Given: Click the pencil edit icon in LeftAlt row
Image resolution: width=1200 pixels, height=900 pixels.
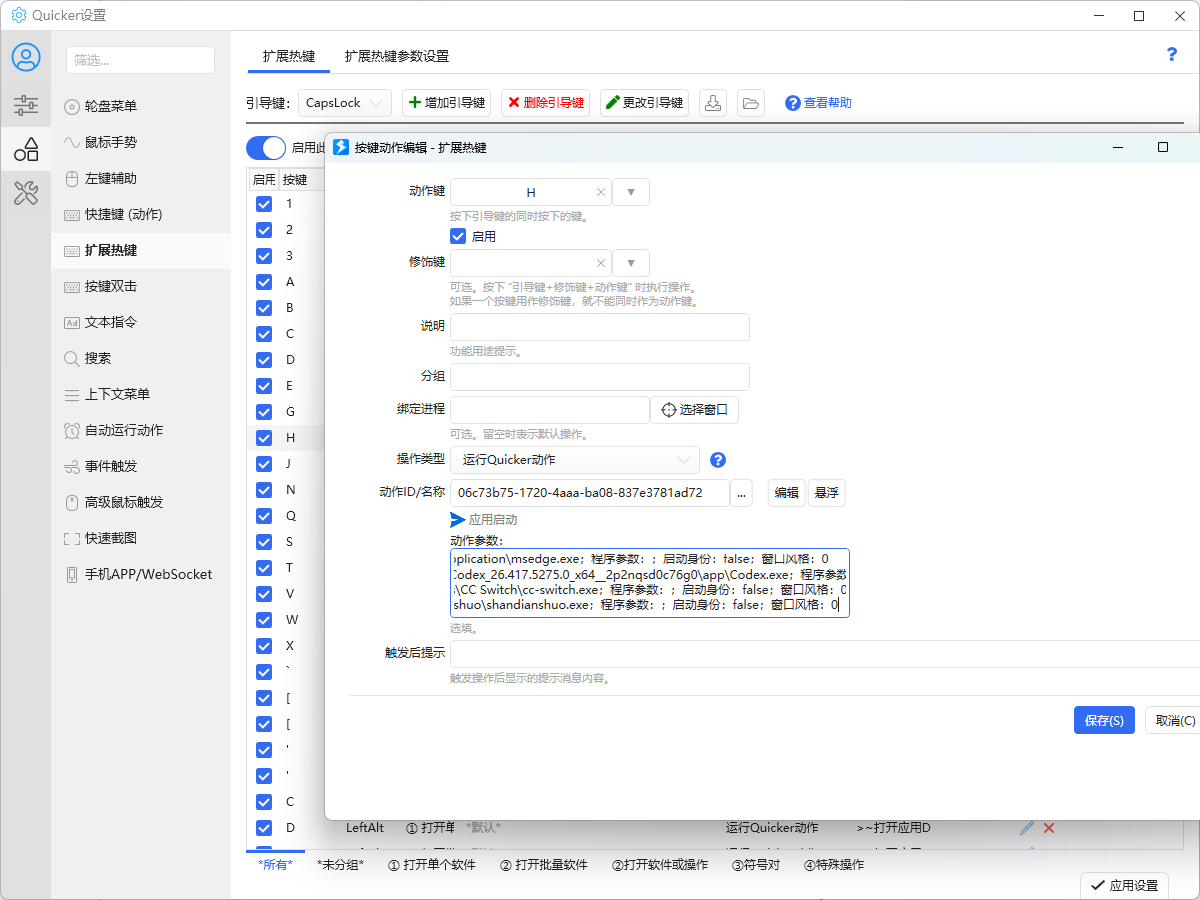Looking at the screenshot, I should tap(1026, 828).
